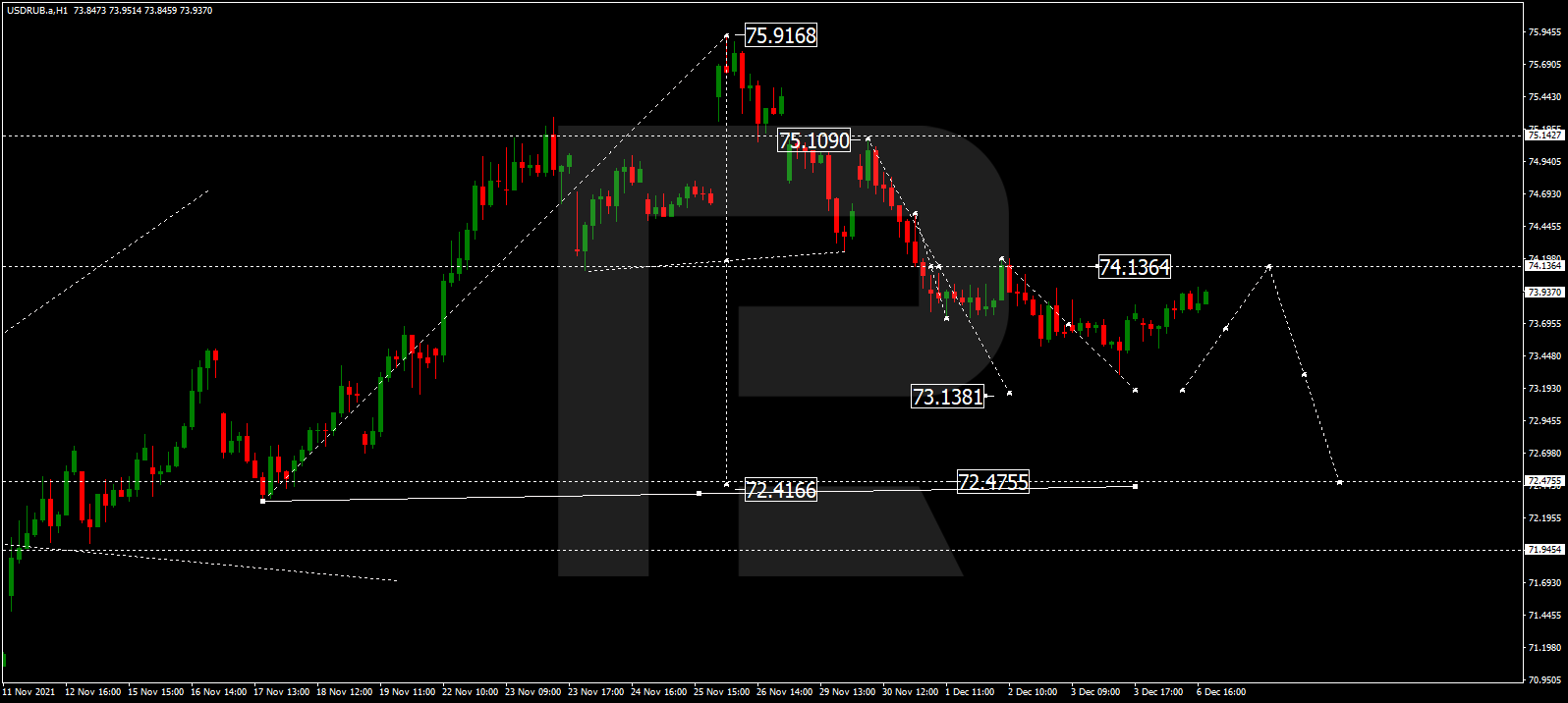
Task: Select the 1 Dec 11:00 time axis label
Action: (970, 692)
